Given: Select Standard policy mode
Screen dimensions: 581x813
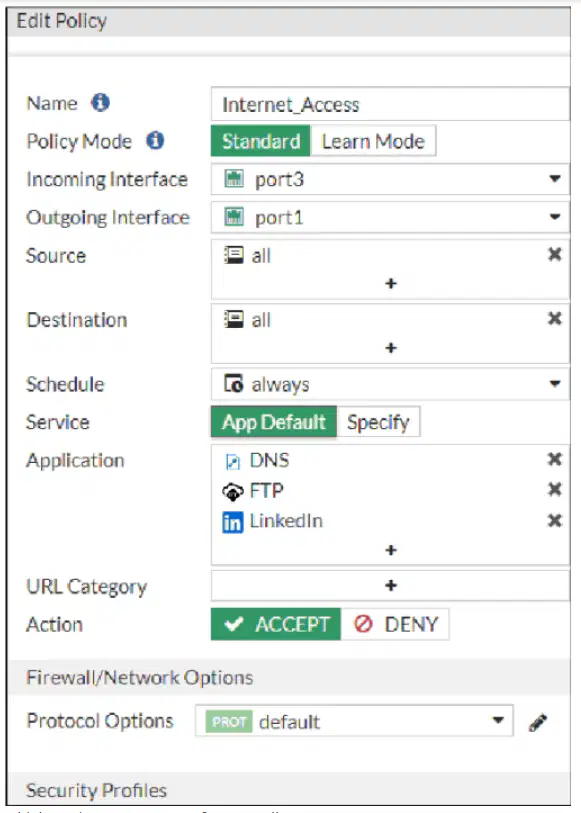Looking at the screenshot, I should tap(261, 141).
